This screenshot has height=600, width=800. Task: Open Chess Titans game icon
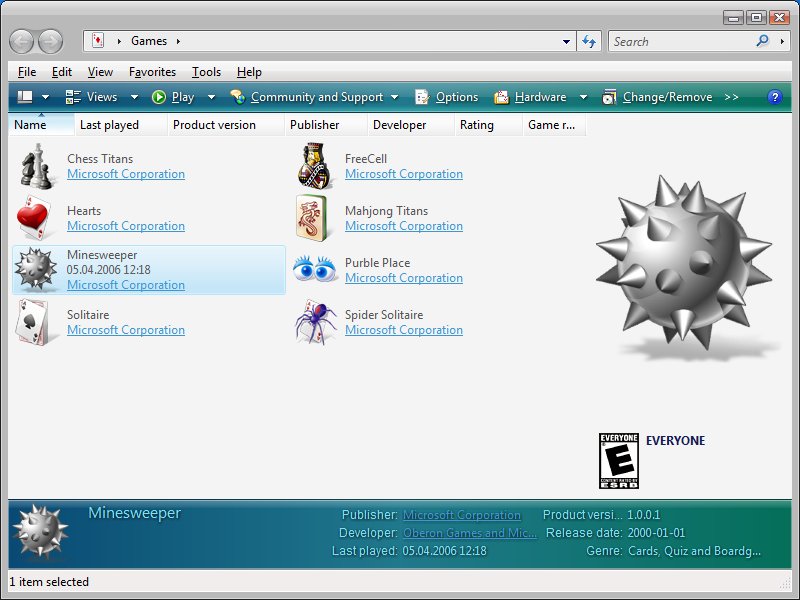click(x=37, y=166)
